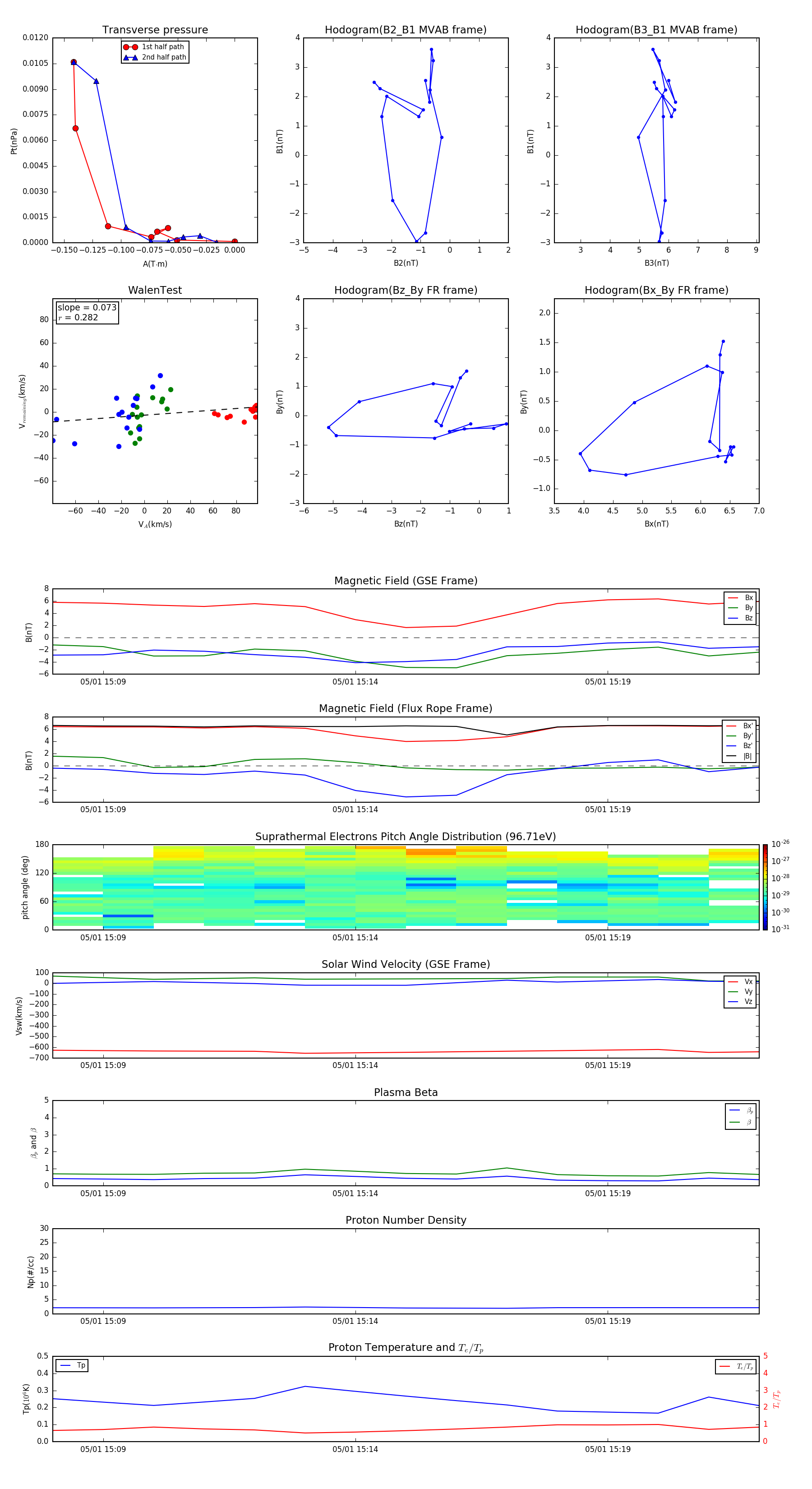The height and width of the screenshot is (1489, 812).
Task: Click the "A(T·m)" x-axis label
Action: coord(155,264)
